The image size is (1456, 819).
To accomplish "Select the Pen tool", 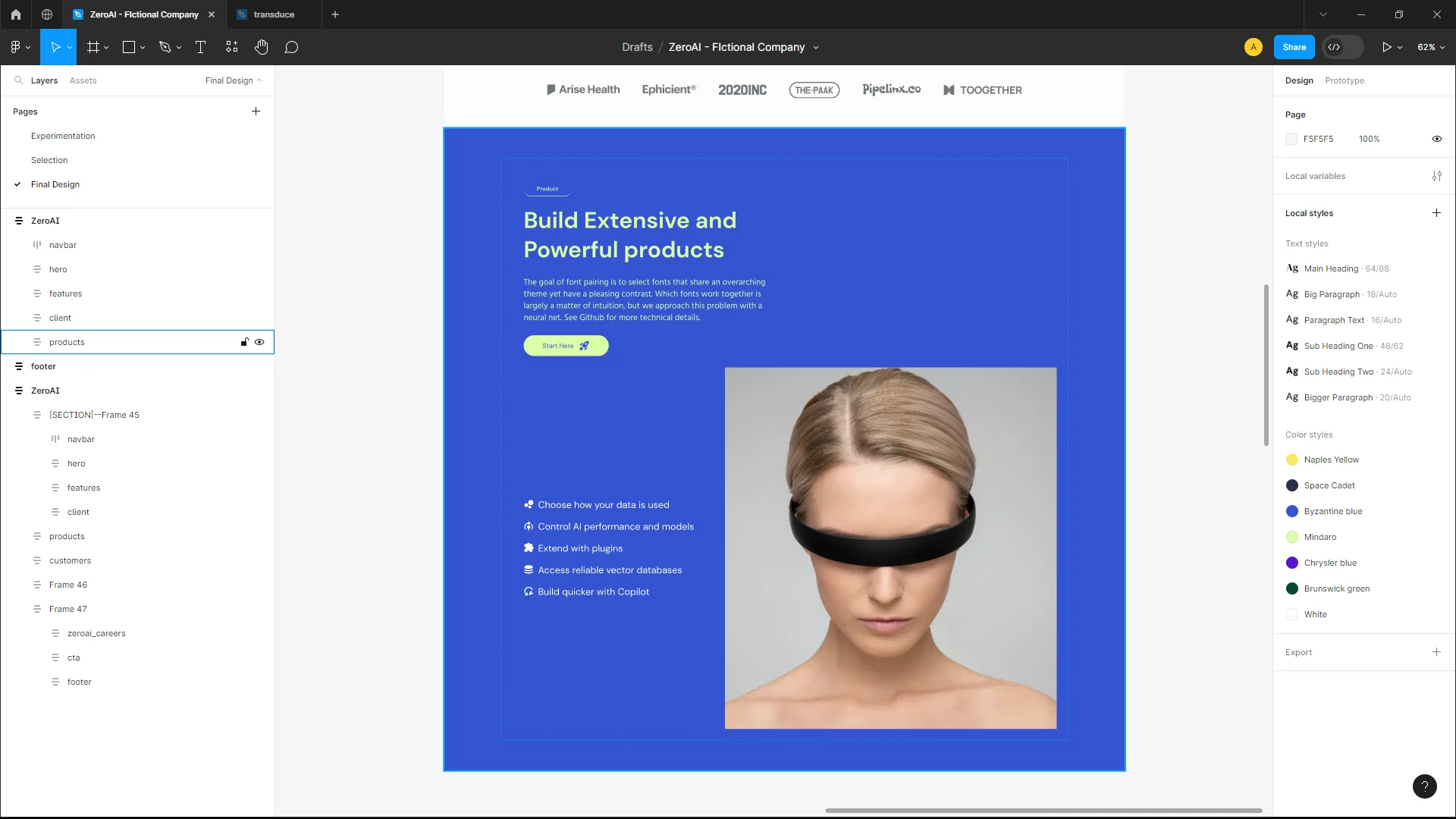I will 165,47.
